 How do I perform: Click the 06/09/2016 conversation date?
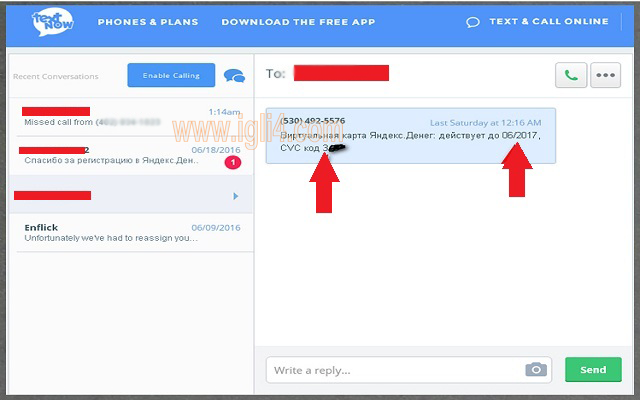pos(216,228)
